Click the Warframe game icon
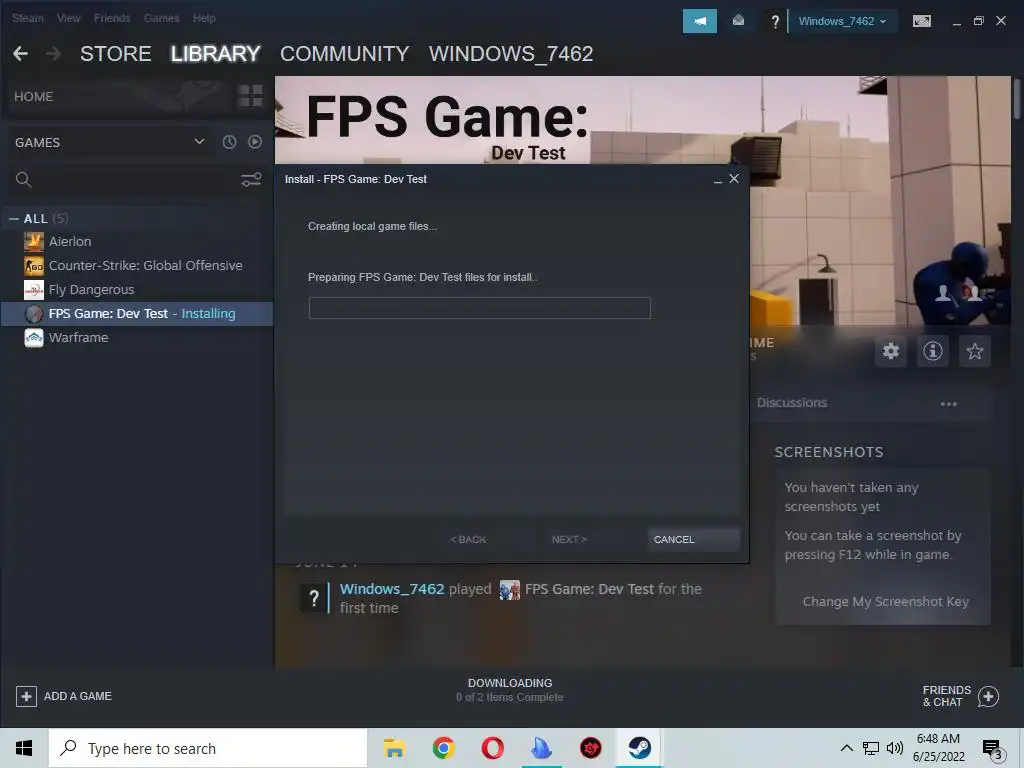The width and height of the screenshot is (1024, 768). 33,338
